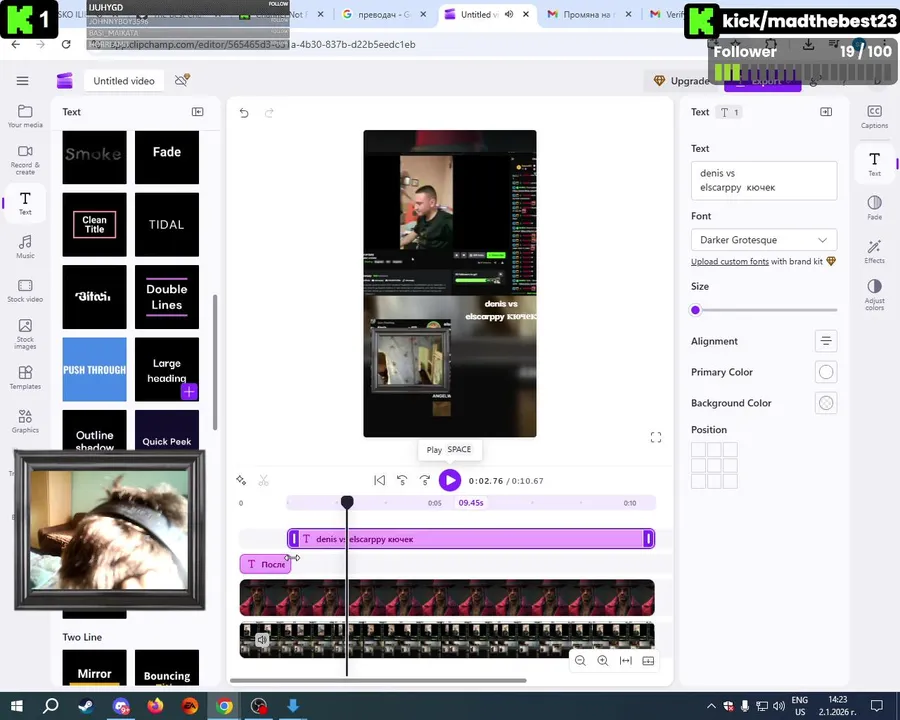Open Record & create sidebar section
The image size is (900, 720).
point(25,160)
